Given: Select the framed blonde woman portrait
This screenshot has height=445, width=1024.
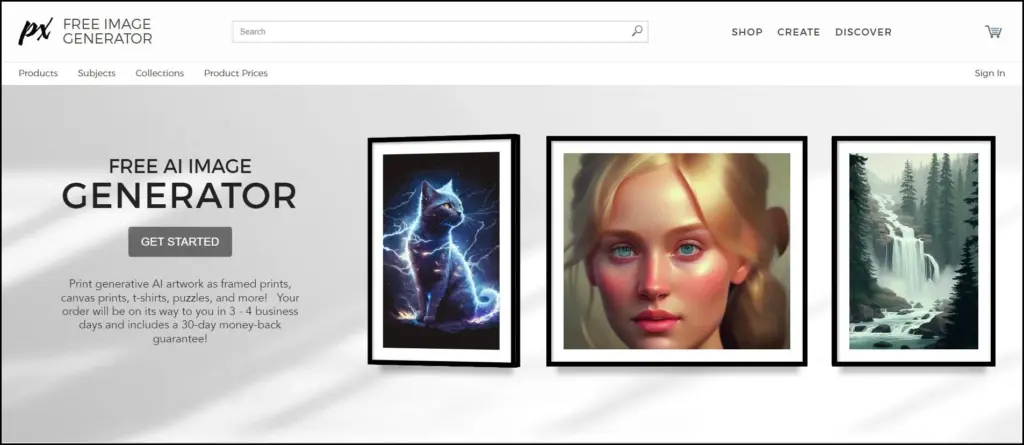Looking at the screenshot, I should [x=677, y=251].
